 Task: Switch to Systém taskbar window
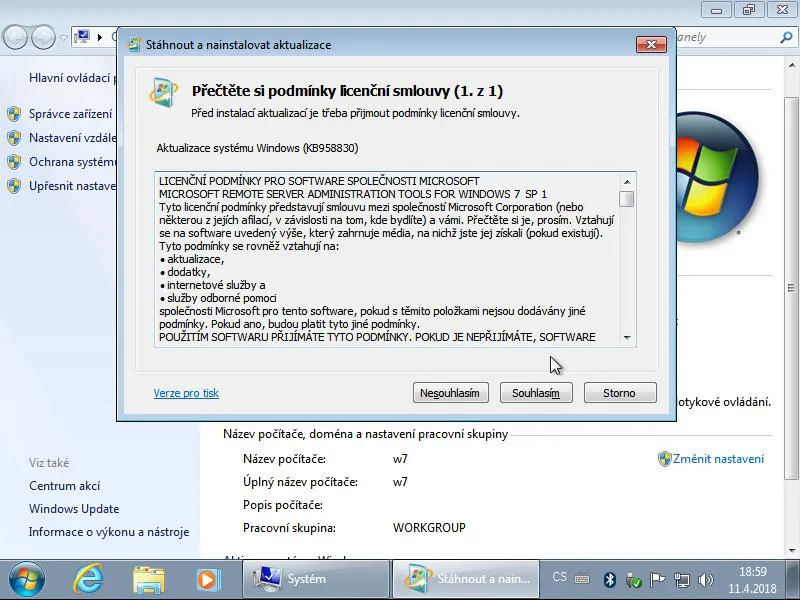click(x=316, y=579)
